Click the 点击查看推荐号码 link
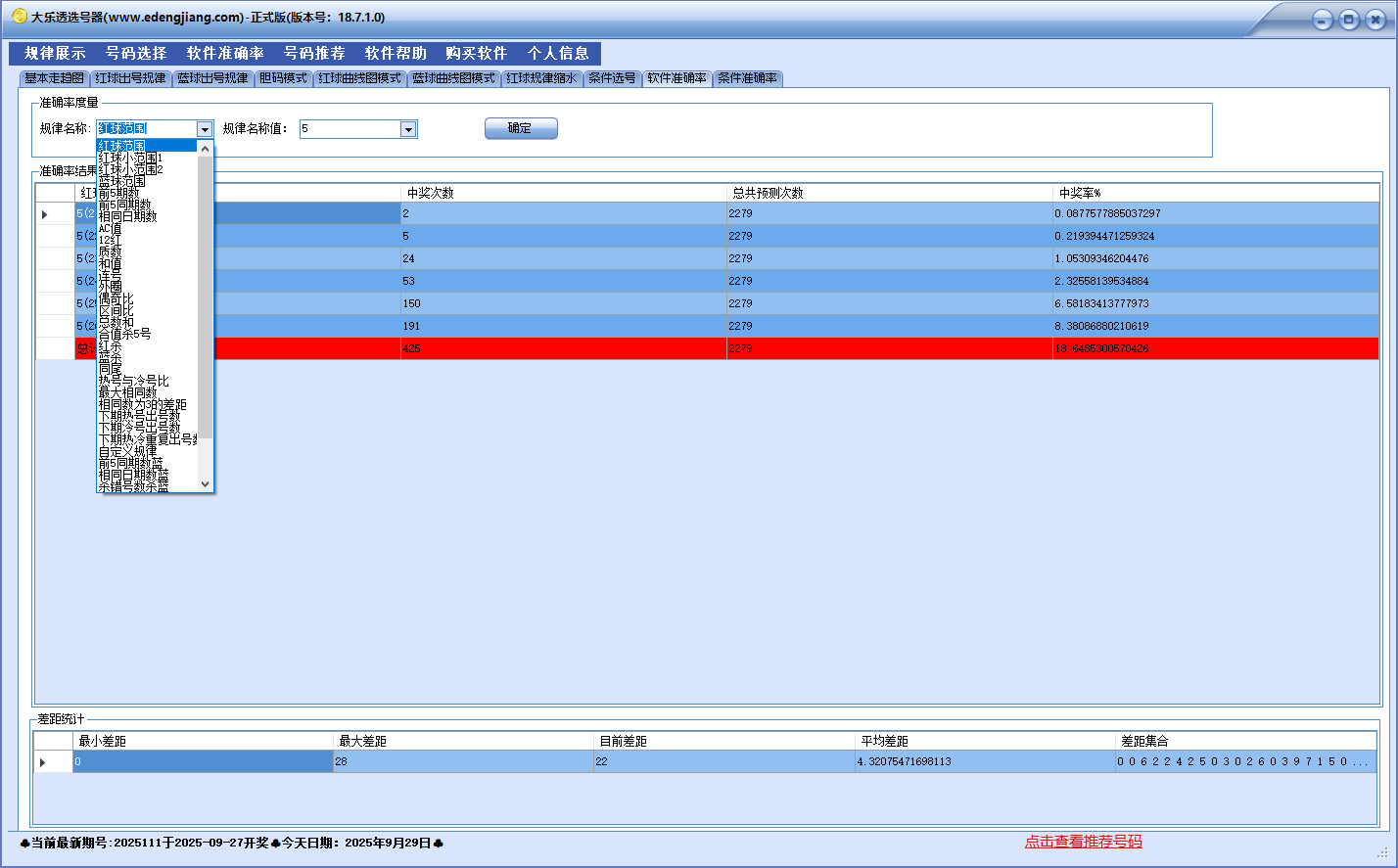Image resolution: width=1398 pixels, height=868 pixels. click(x=1083, y=842)
